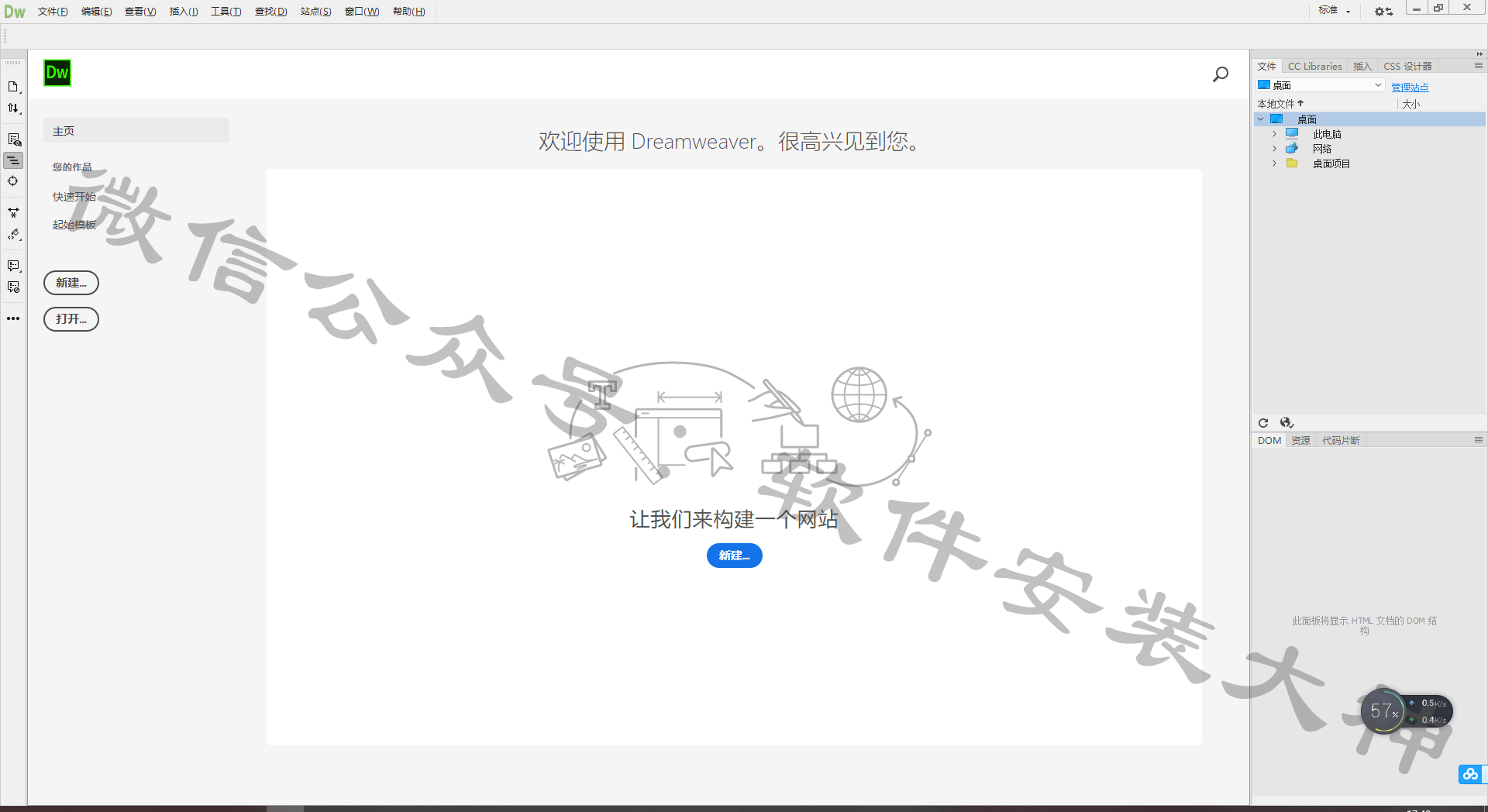Open the three-dots customize toolbar icon
This screenshot has width=1488, height=812.
click(x=13, y=318)
